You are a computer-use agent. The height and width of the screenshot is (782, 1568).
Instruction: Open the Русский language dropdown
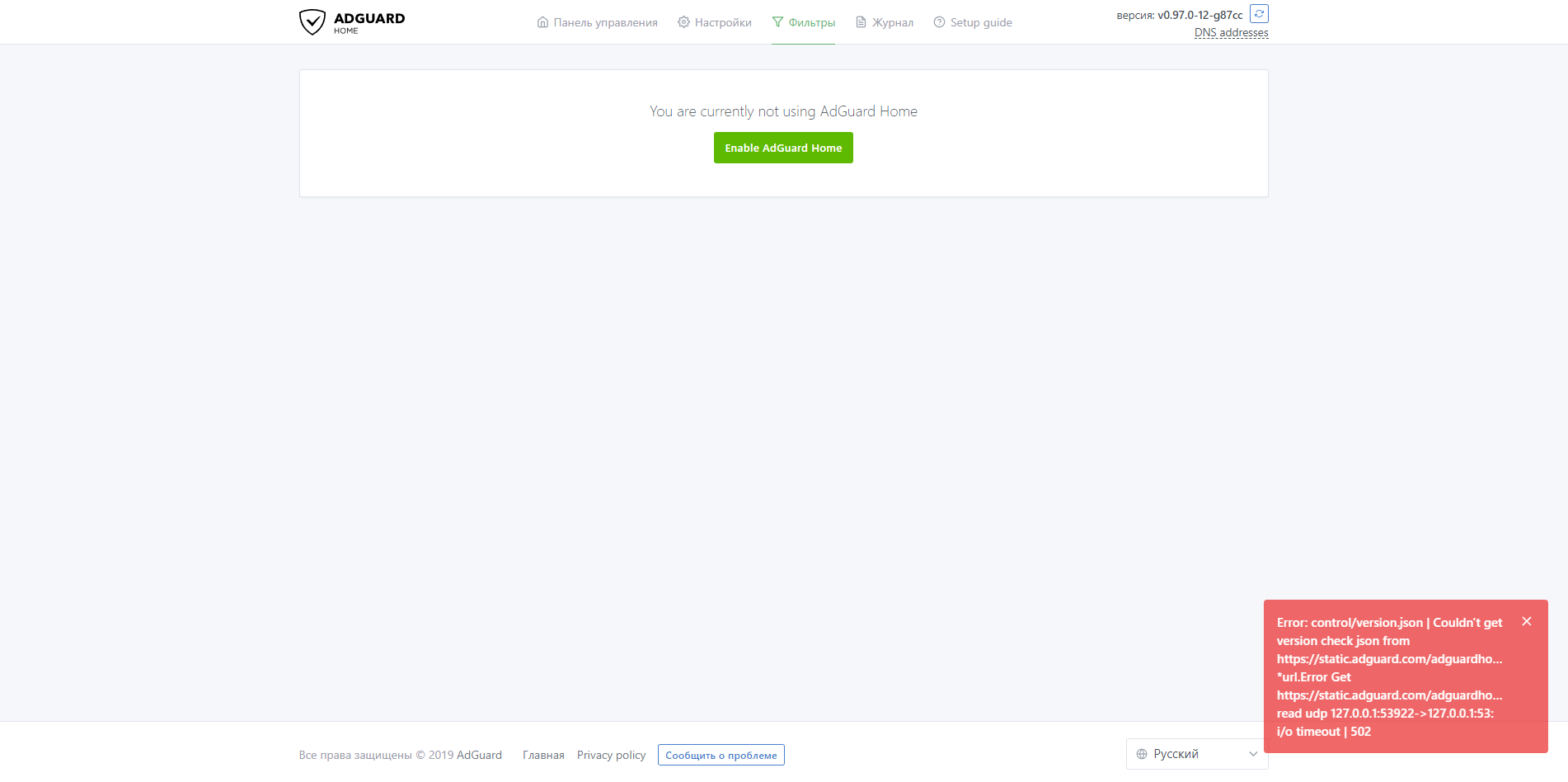1195,753
